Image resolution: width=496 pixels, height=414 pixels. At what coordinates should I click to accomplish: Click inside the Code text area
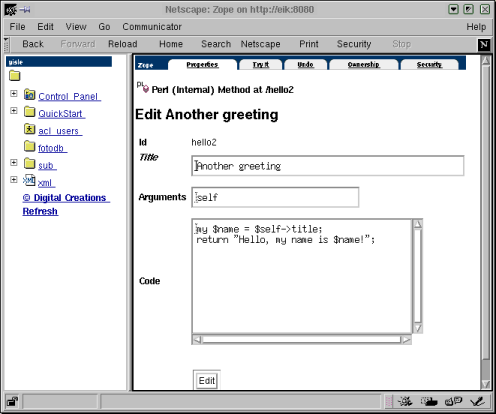click(x=302, y=276)
